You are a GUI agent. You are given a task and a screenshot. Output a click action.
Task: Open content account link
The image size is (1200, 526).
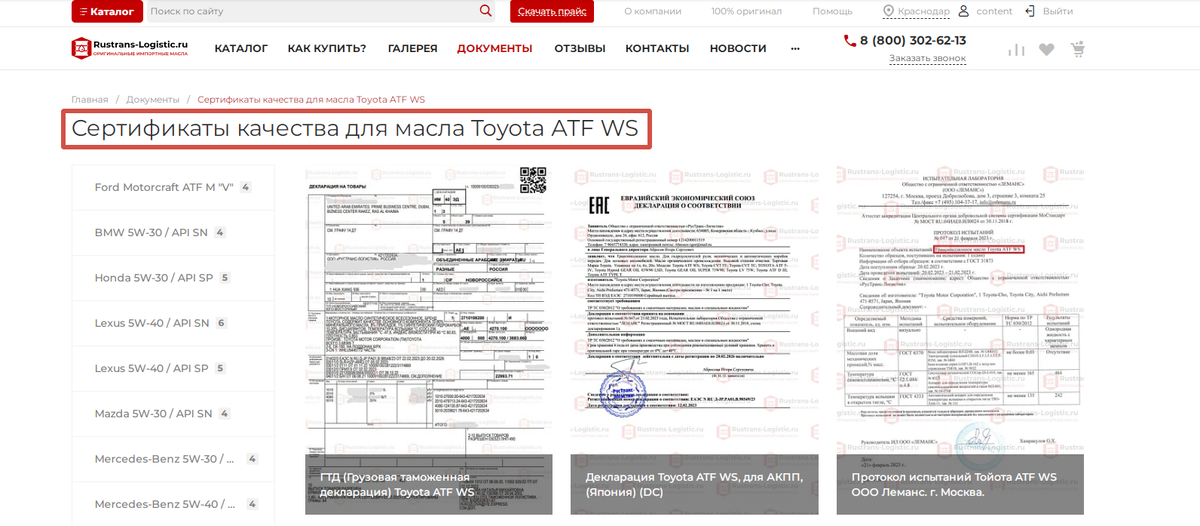pyautogui.click(x=994, y=11)
